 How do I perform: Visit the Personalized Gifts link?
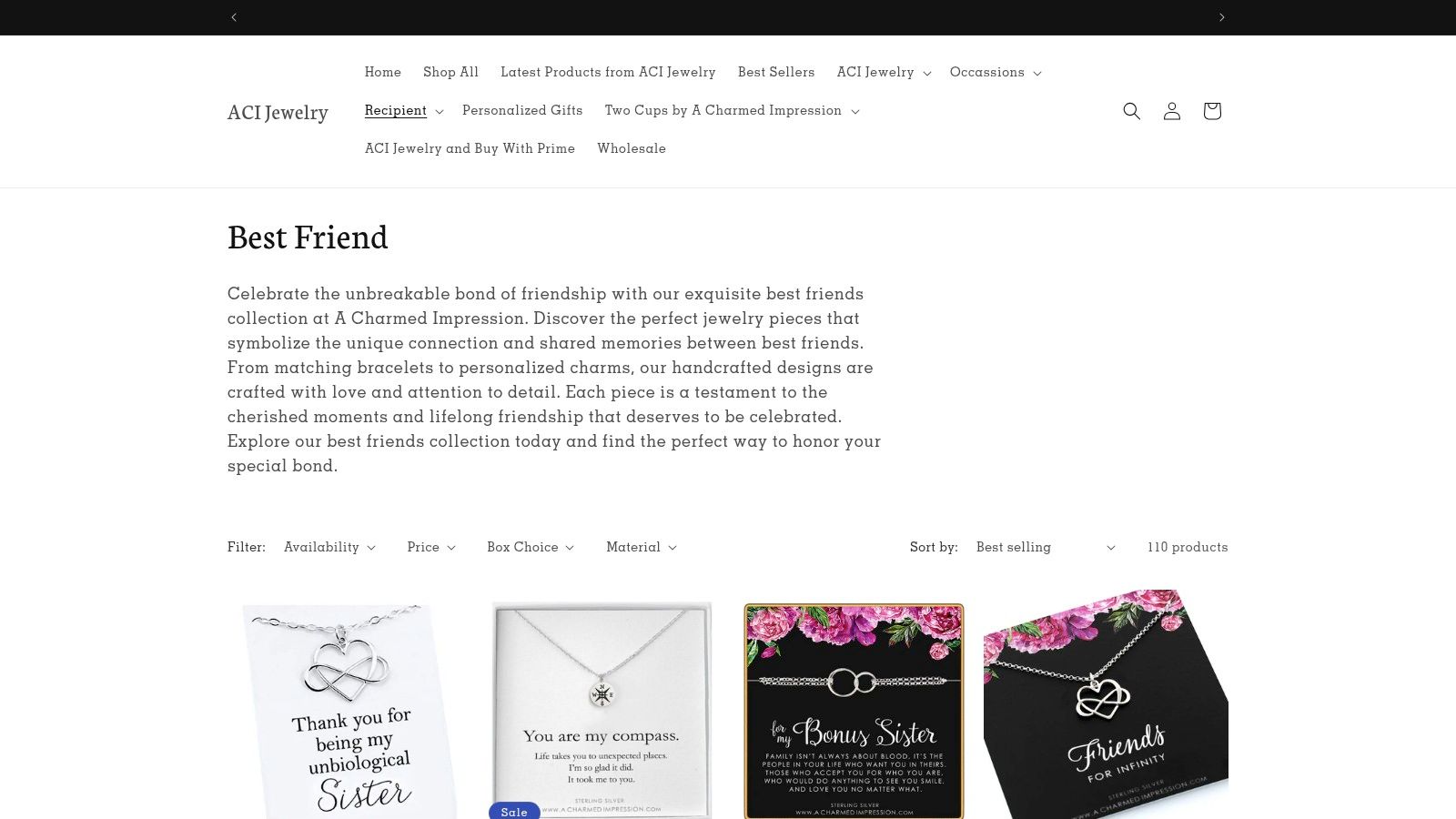[x=522, y=111]
